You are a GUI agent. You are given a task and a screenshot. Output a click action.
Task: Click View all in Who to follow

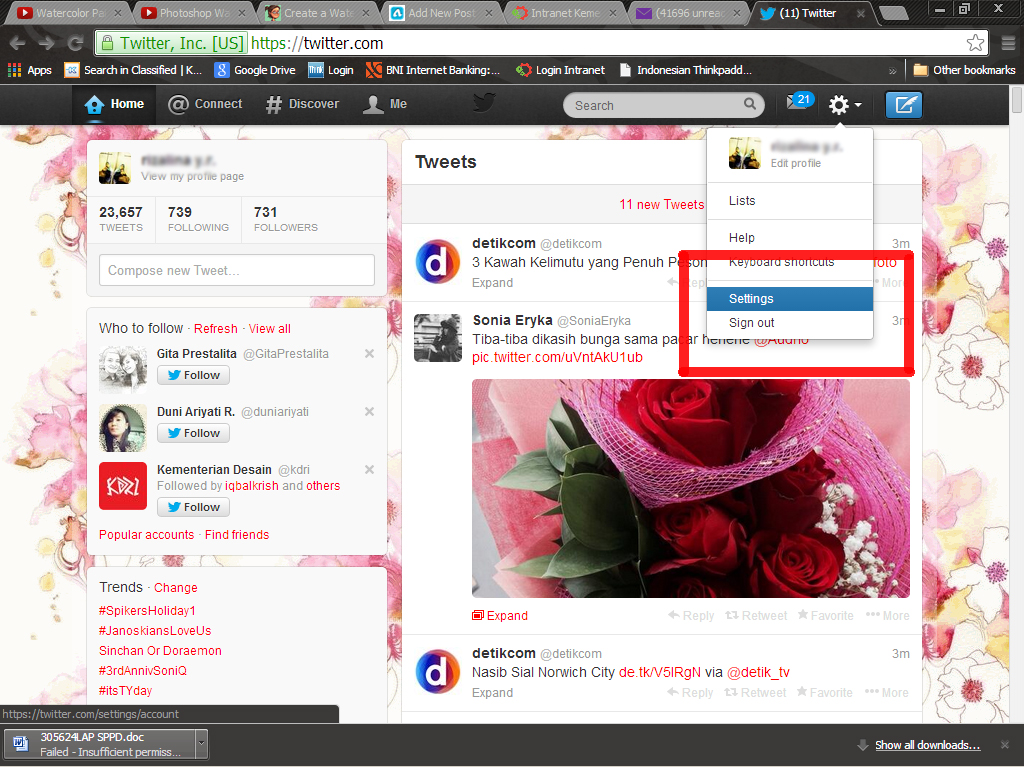[270, 328]
